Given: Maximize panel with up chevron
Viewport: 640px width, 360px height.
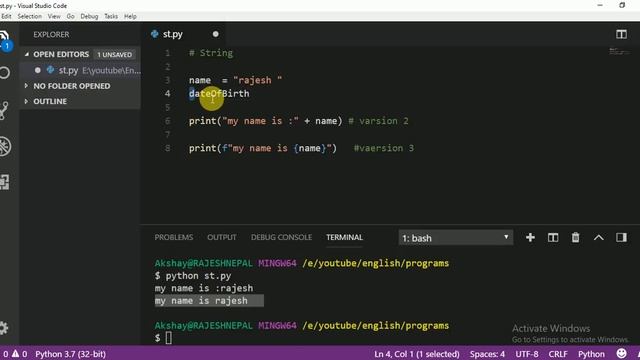Looking at the screenshot, I should click(x=598, y=238).
